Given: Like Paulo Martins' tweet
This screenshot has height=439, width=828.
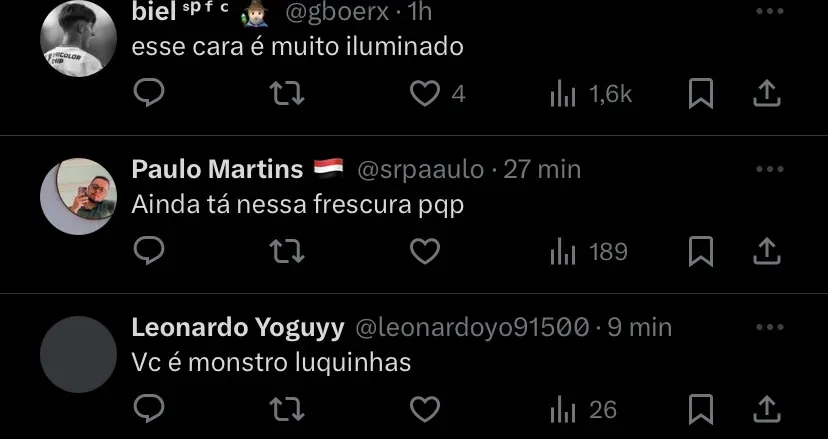Looking at the screenshot, I should 425,251.
